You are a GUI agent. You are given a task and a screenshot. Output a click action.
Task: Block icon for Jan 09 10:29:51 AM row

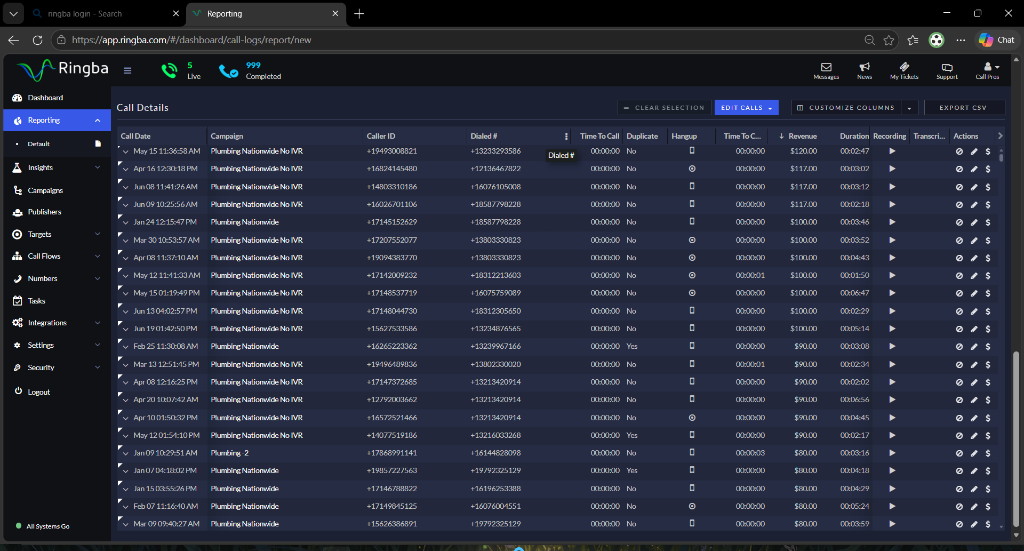[x=959, y=453]
